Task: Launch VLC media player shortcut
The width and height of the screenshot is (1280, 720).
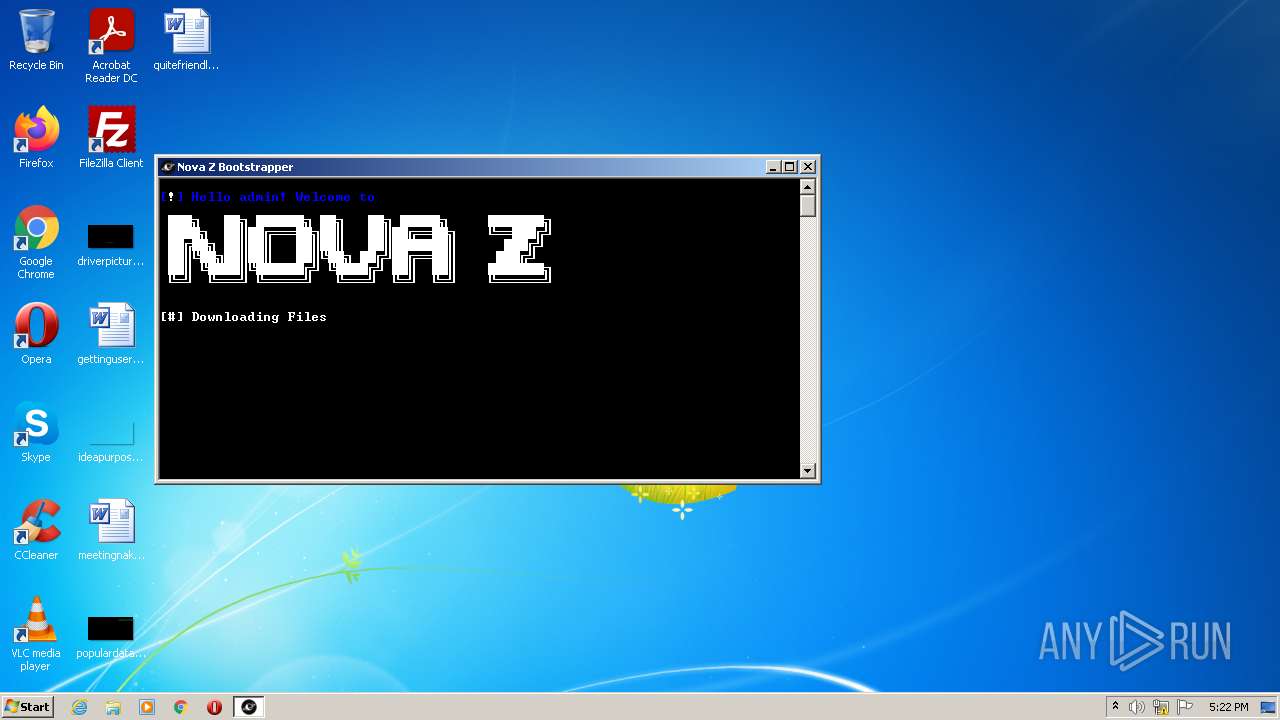Action: point(36,634)
